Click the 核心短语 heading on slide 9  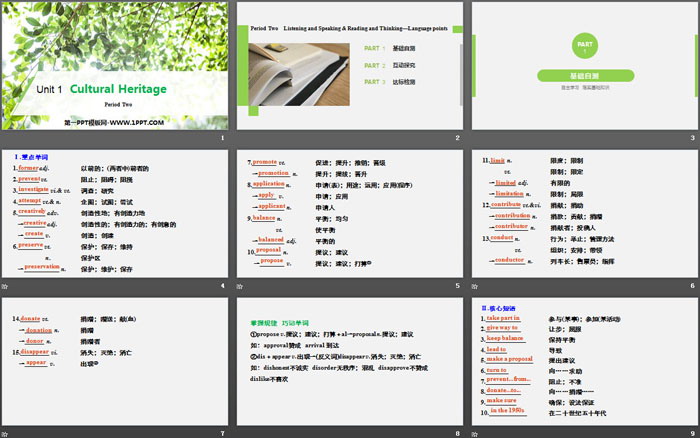pos(499,308)
